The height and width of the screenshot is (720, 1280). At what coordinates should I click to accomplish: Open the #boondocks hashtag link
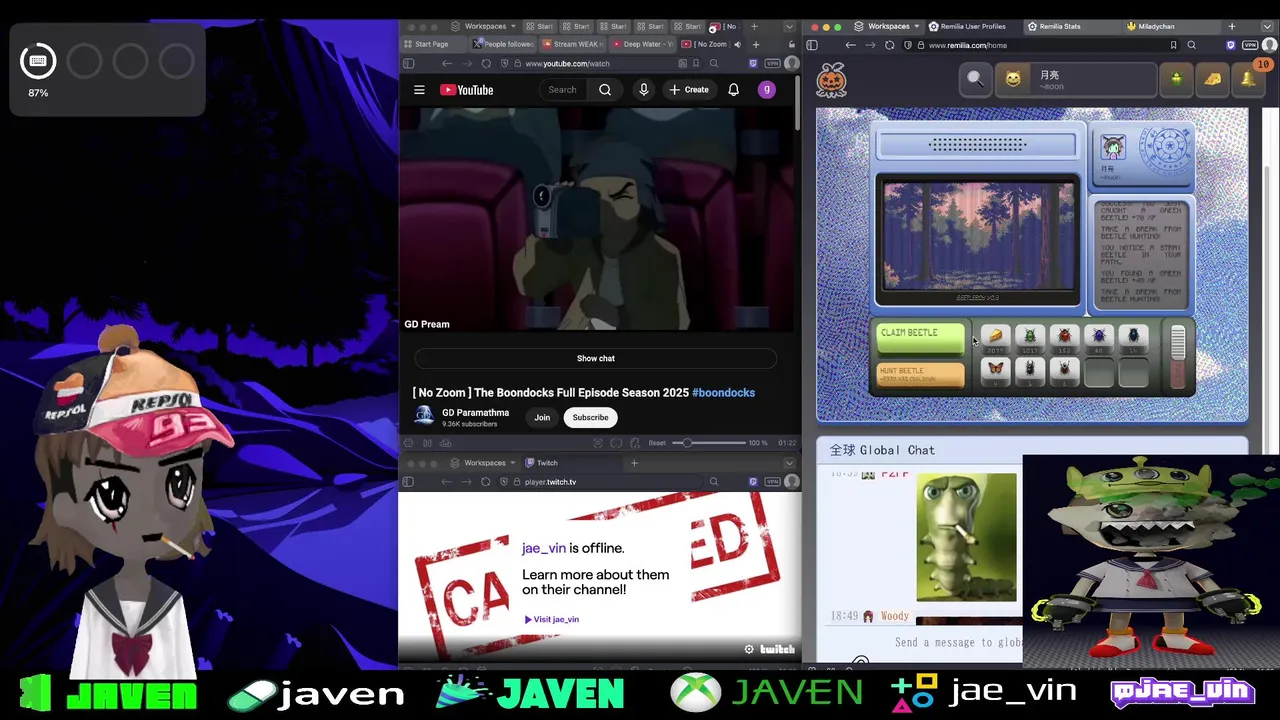(723, 392)
